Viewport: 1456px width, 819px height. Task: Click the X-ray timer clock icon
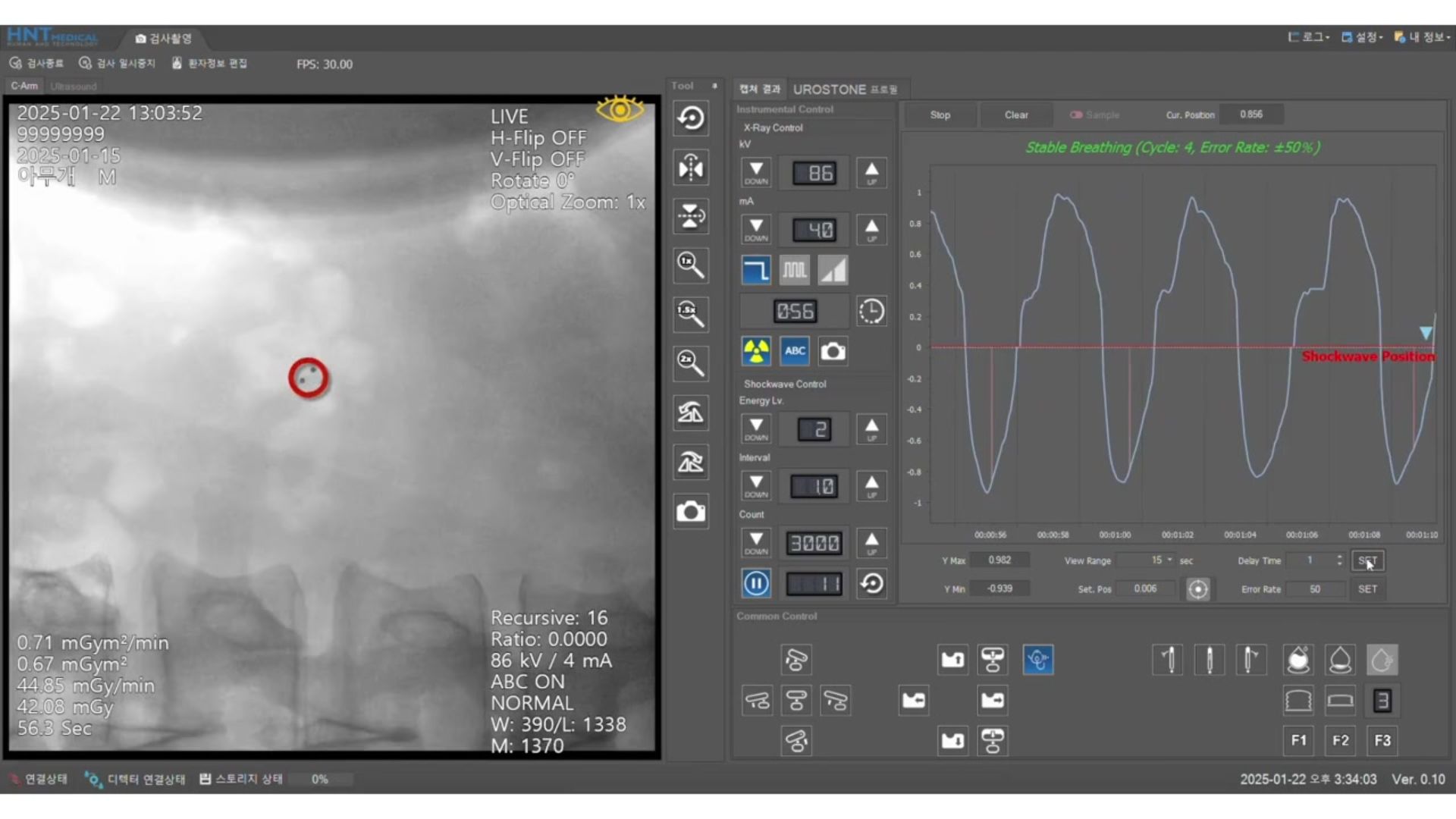(871, 312)
